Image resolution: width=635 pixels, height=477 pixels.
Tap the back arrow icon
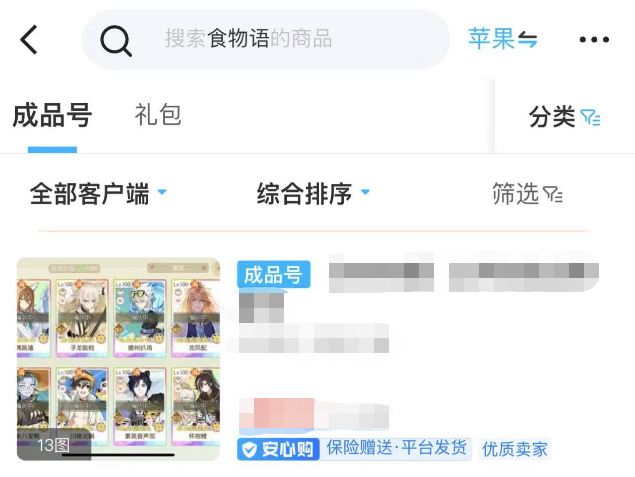point(29,39)
